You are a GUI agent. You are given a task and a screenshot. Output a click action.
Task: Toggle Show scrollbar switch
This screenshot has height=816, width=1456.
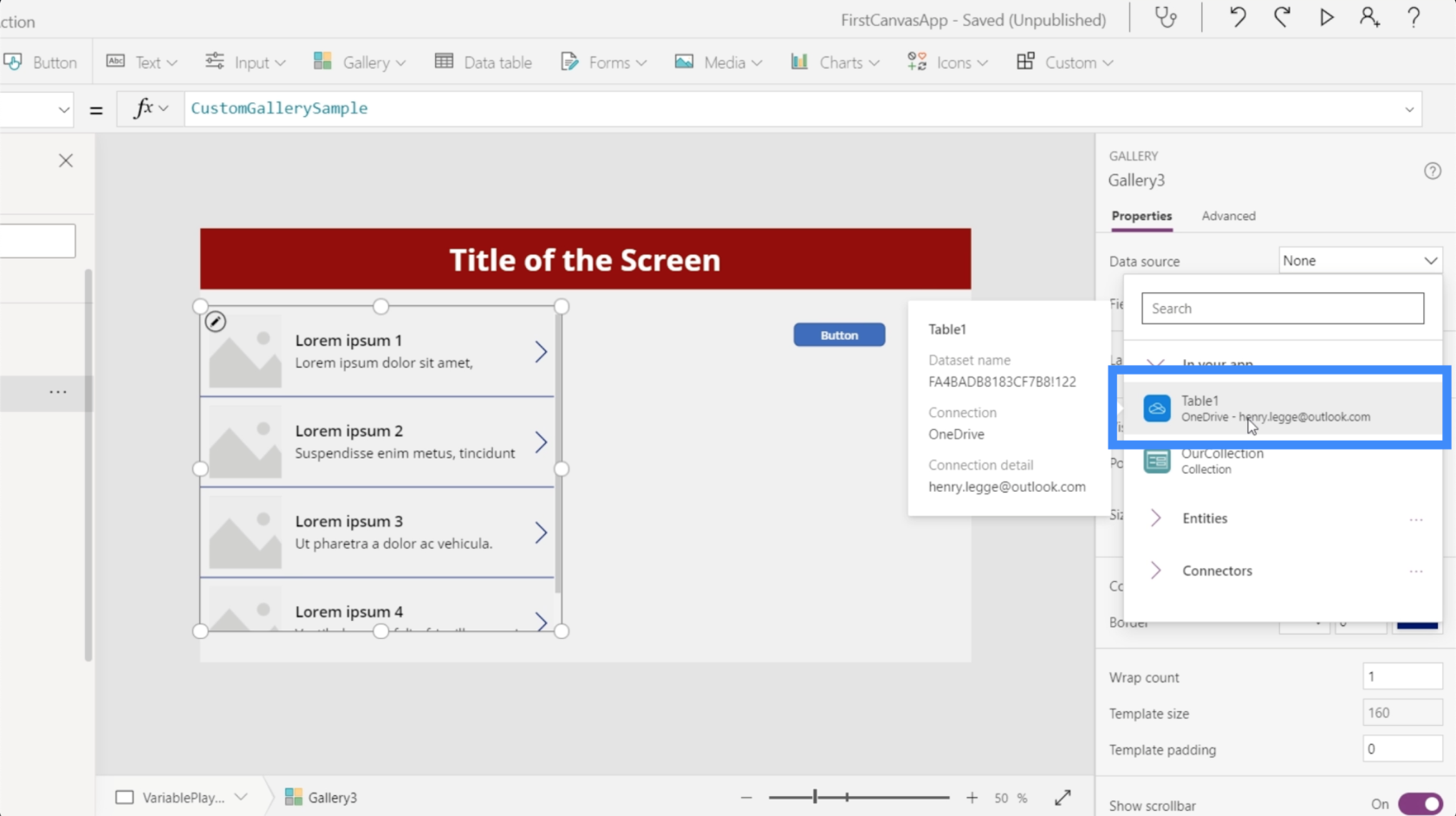tap(1420, 804)
